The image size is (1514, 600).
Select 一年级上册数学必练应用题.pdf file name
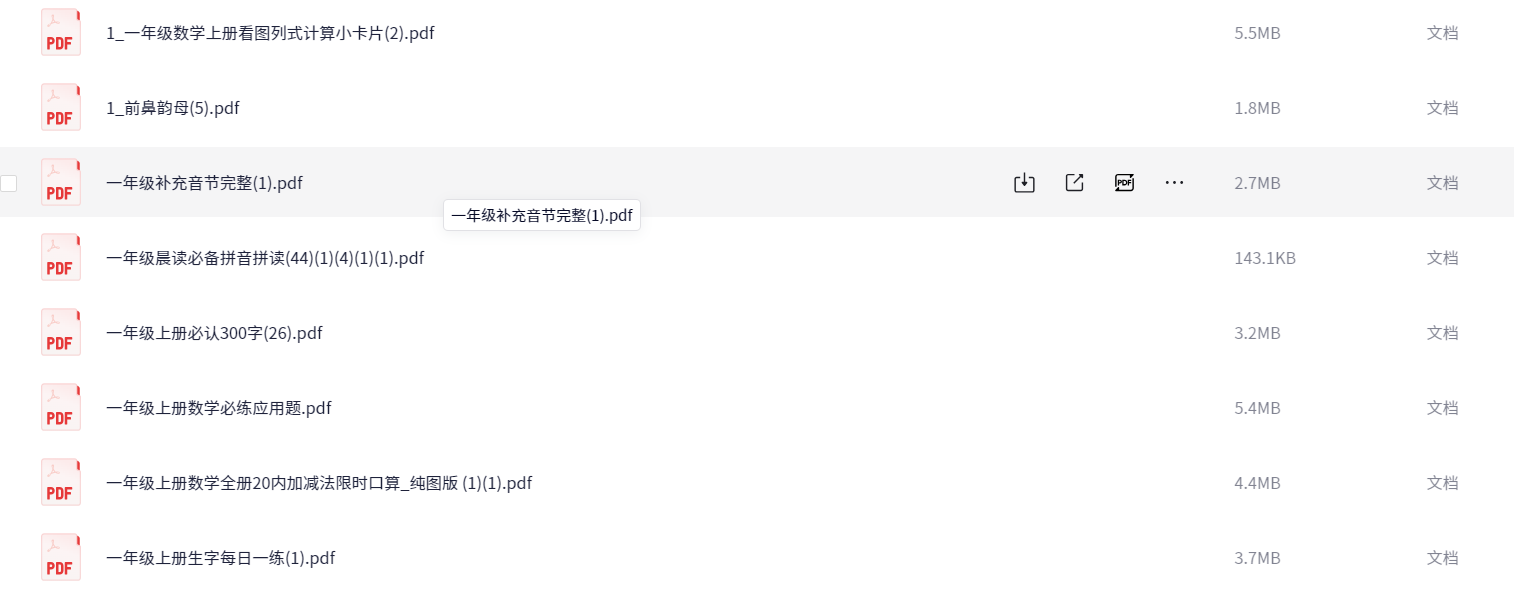(219, 408)
